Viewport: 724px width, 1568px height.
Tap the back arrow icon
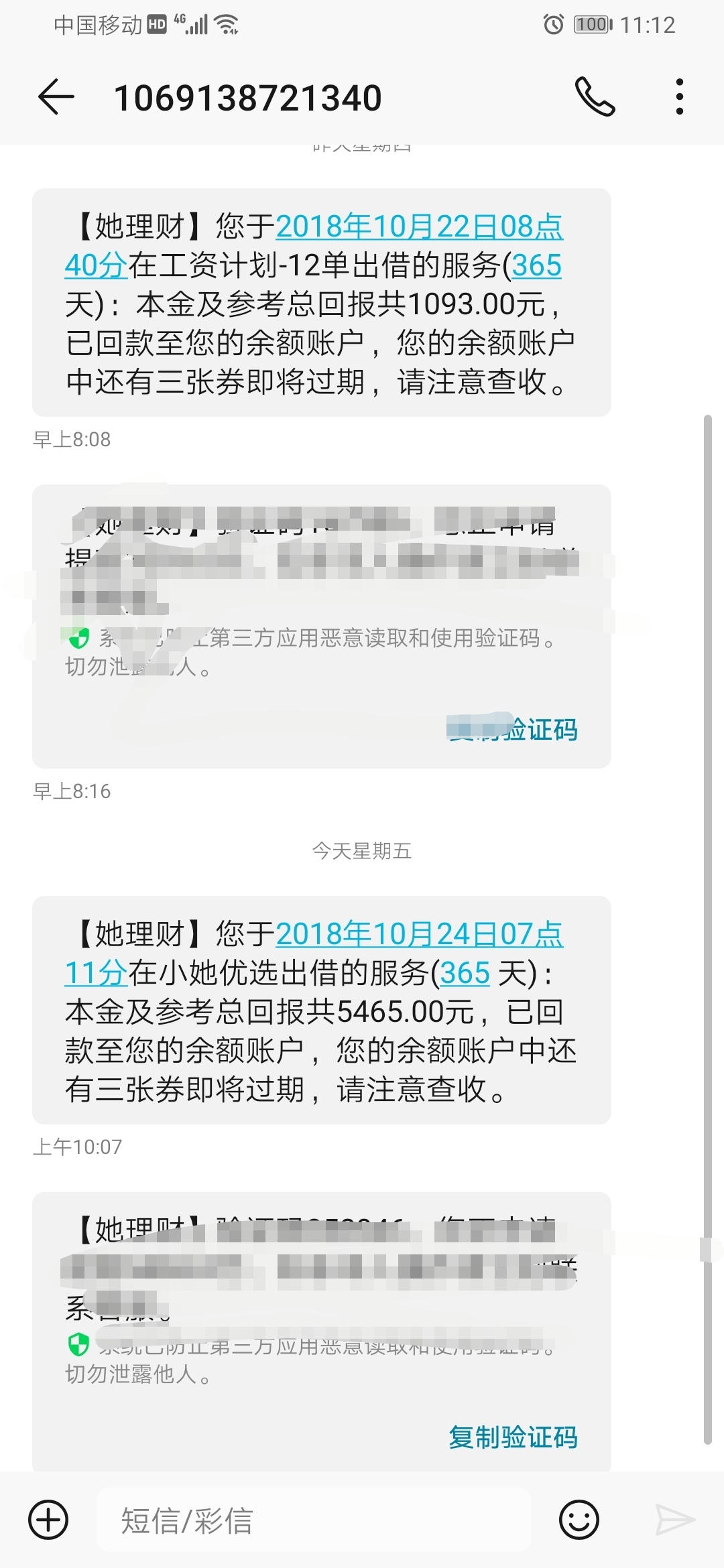tap(56, 98)
